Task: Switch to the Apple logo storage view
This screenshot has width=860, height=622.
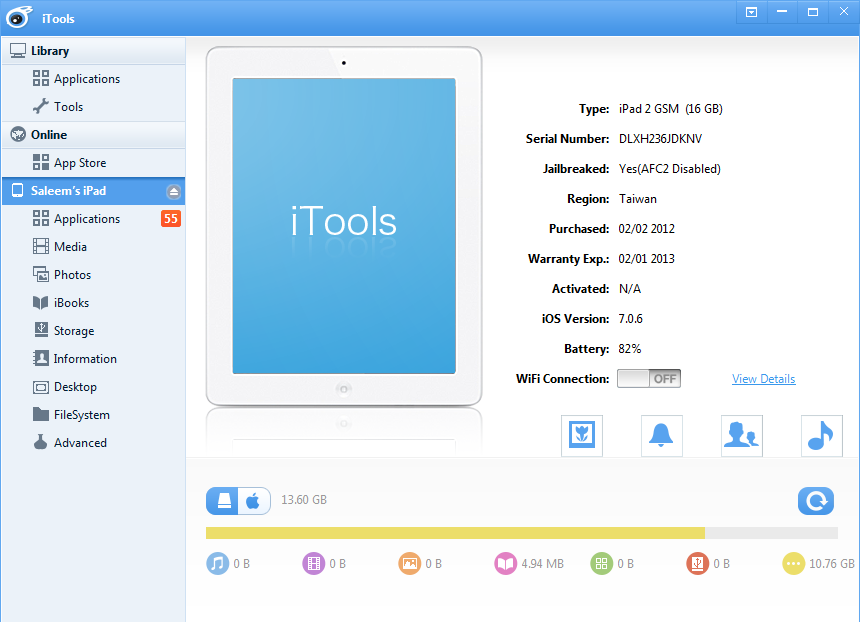Action: pos(254,501)
